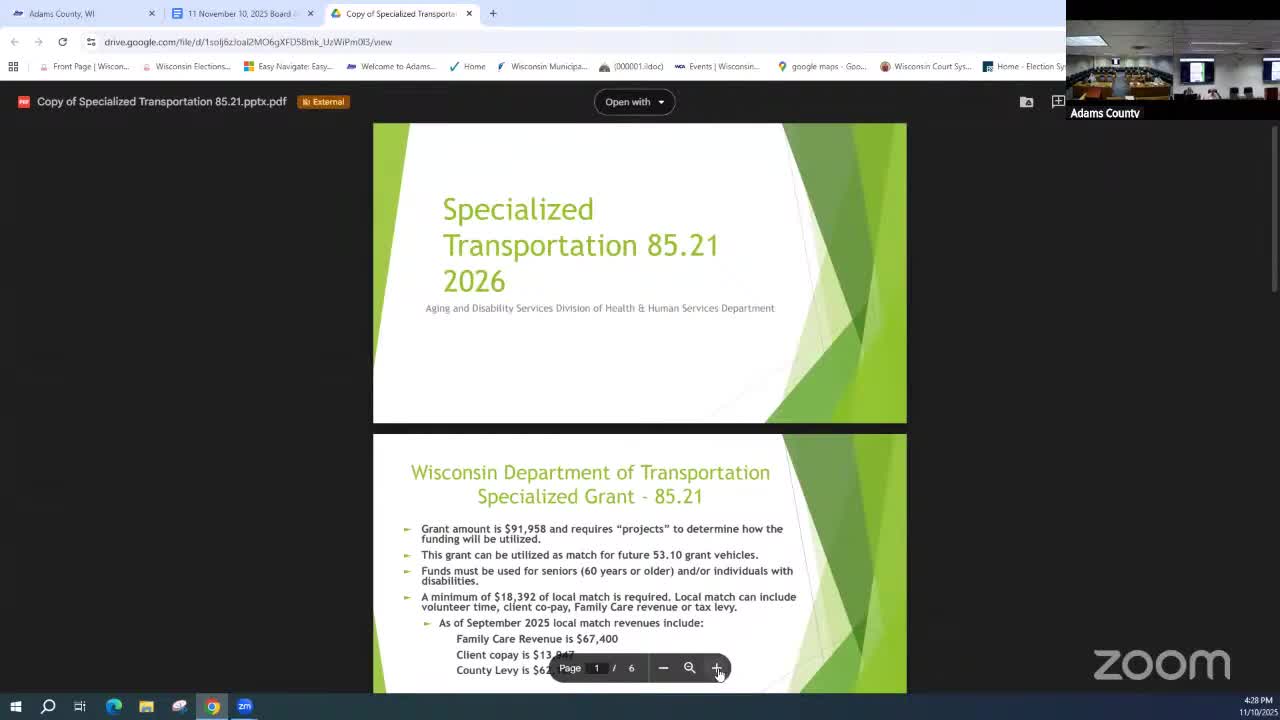Click the Wisconsin Department of Transportation grant slide
This screenshot has height=720, width=1280.
pyautogui.click(x=640, y=563)
